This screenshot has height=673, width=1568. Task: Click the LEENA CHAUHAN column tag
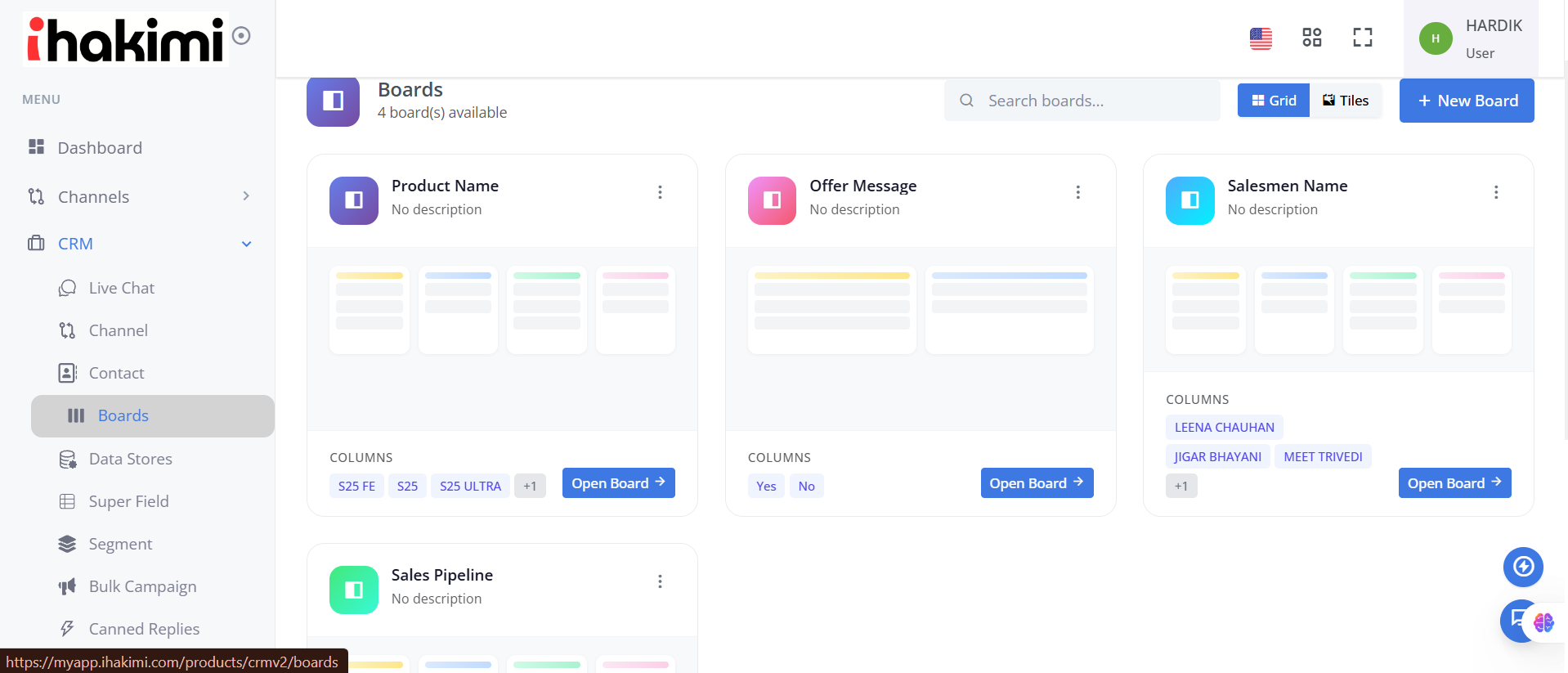click(x=1225, y=427)
